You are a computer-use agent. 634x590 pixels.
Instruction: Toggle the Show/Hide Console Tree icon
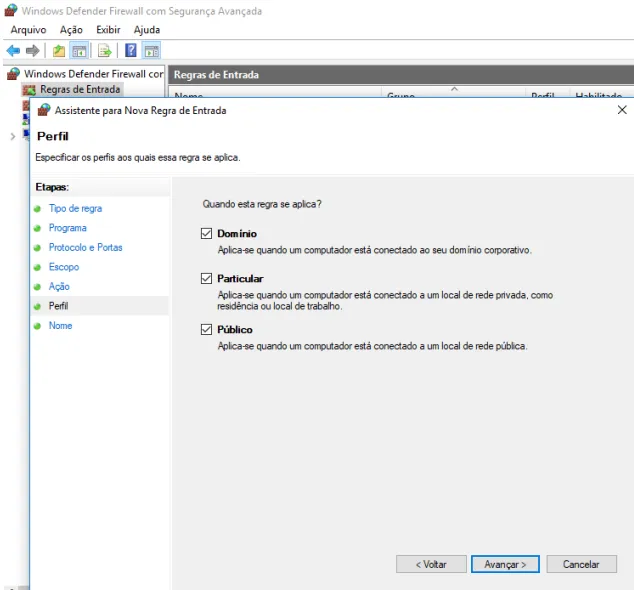pos(79,51)
